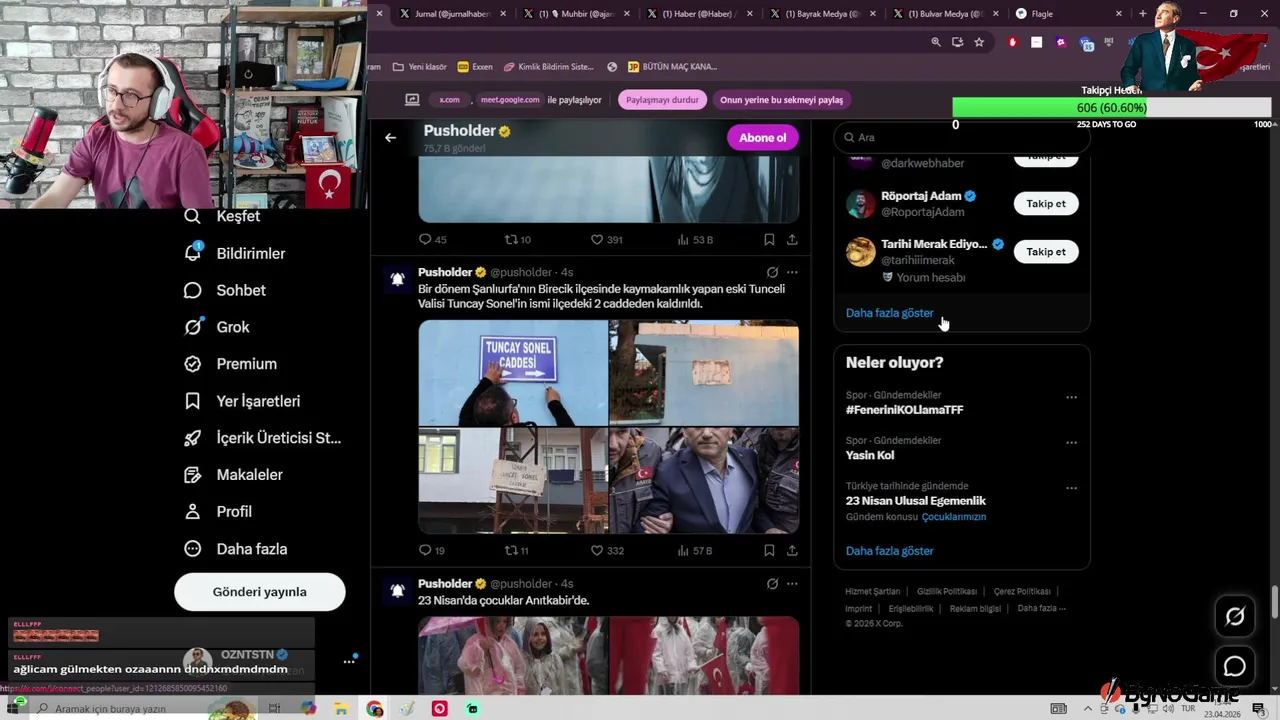Screen dimensions: 1280x720
Task: Open the #FeneriniKOLlamaTFF trend
Action: pos(905,410)
